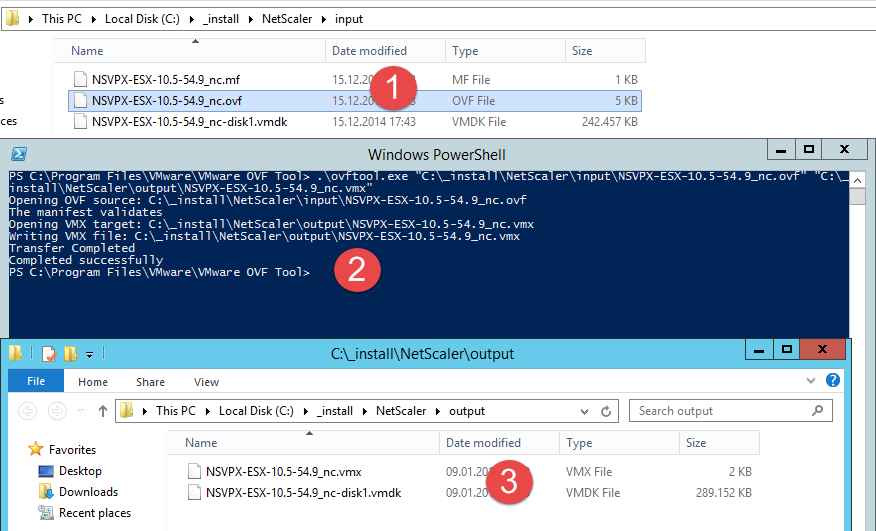Click the Search output field
Image resolution: width=876 pixels, height=531 pixels.
pyautogui.click(x=731, y=411)
